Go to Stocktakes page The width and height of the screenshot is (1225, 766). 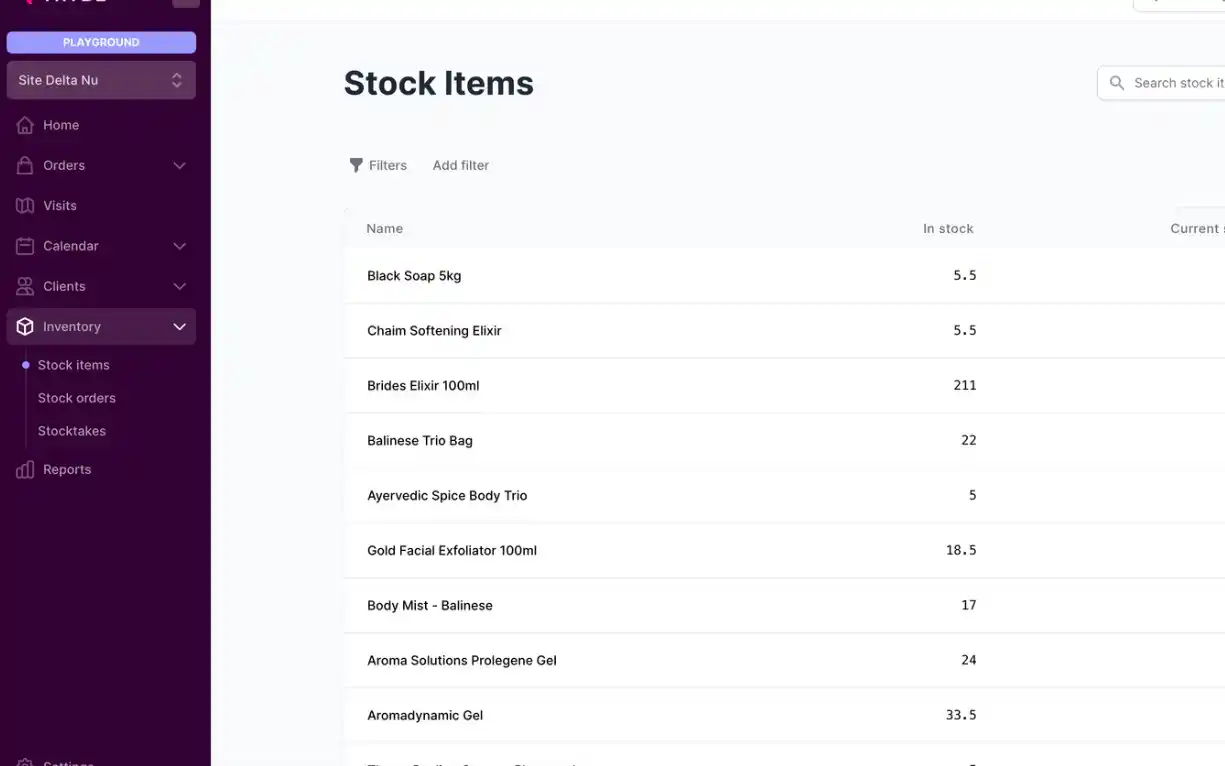(72, 431)
